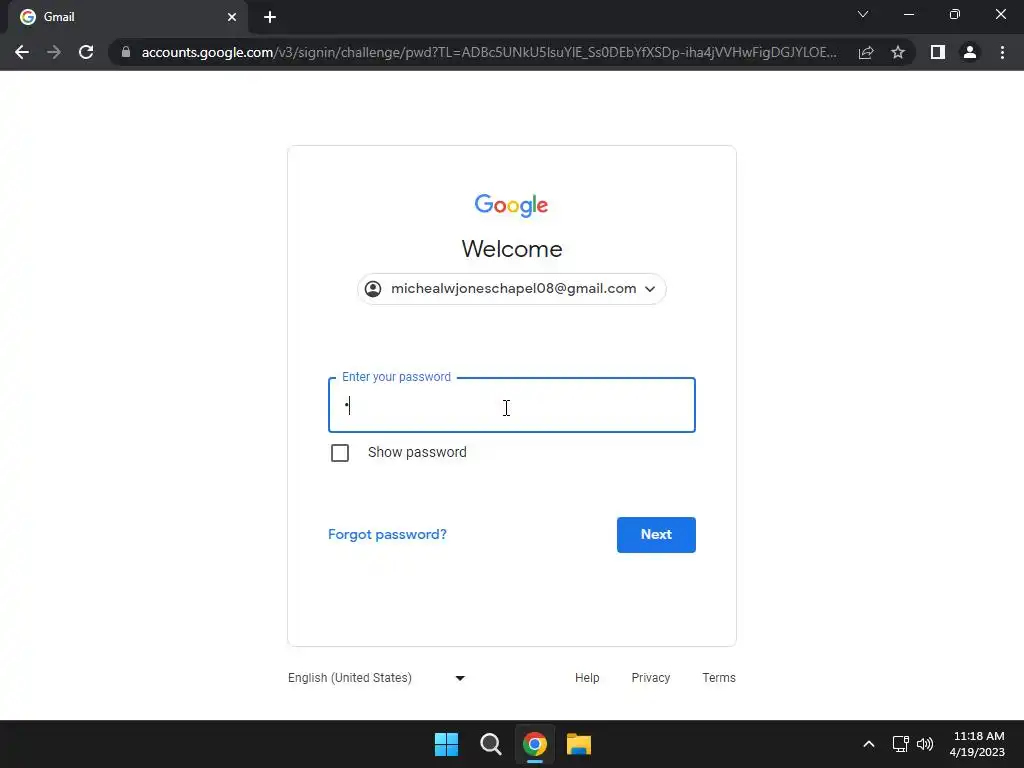Viewport: 1024px width, 768px height.
Task: Bookmark this page with the star icon
Action: [898, 52]
